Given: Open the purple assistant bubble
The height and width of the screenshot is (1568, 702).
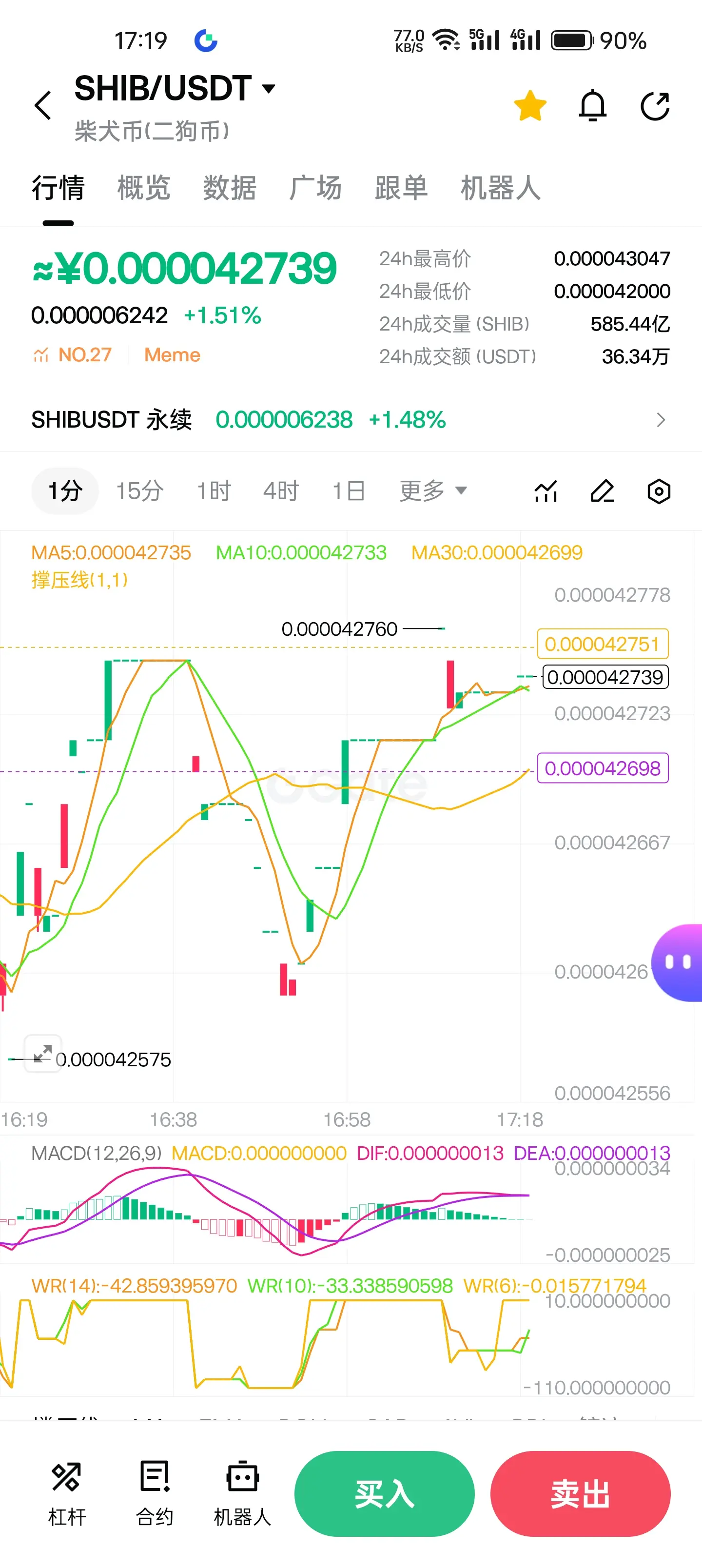Looking at the screenshot, I should [x=677, y=962].
